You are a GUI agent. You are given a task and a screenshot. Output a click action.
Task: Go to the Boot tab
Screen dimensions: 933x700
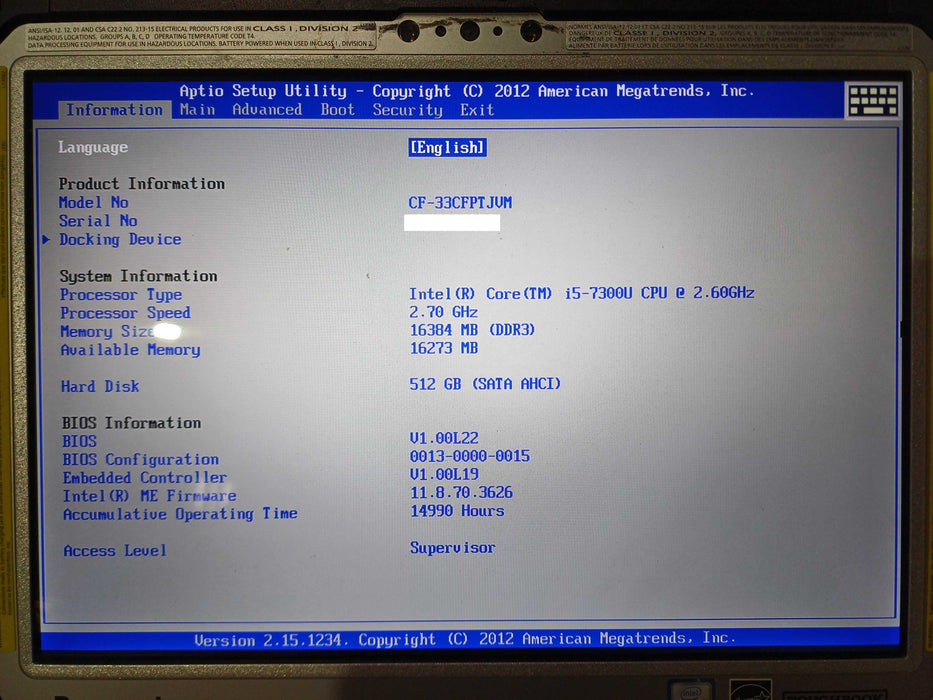tap(337, 110)
